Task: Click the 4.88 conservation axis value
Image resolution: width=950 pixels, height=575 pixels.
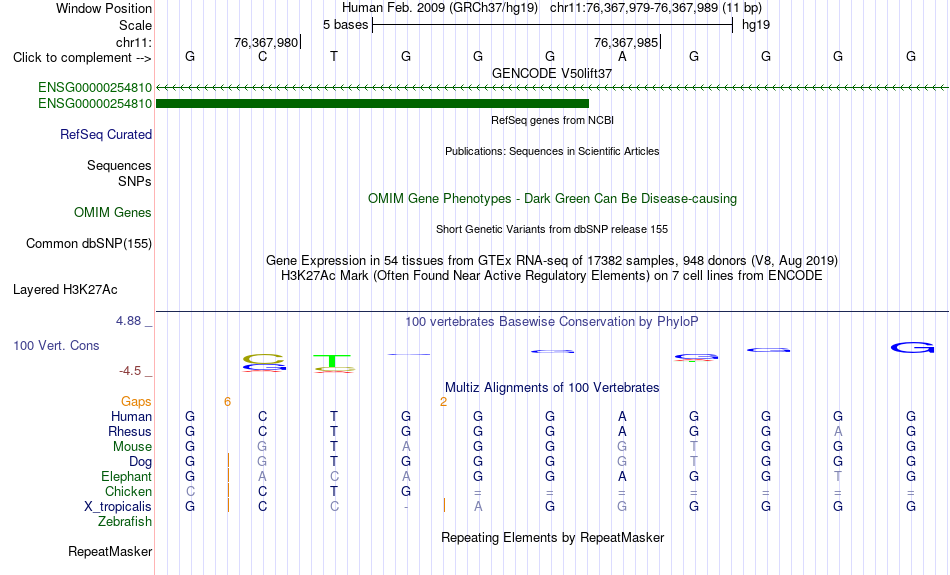Action: click(x=128, y=321)
